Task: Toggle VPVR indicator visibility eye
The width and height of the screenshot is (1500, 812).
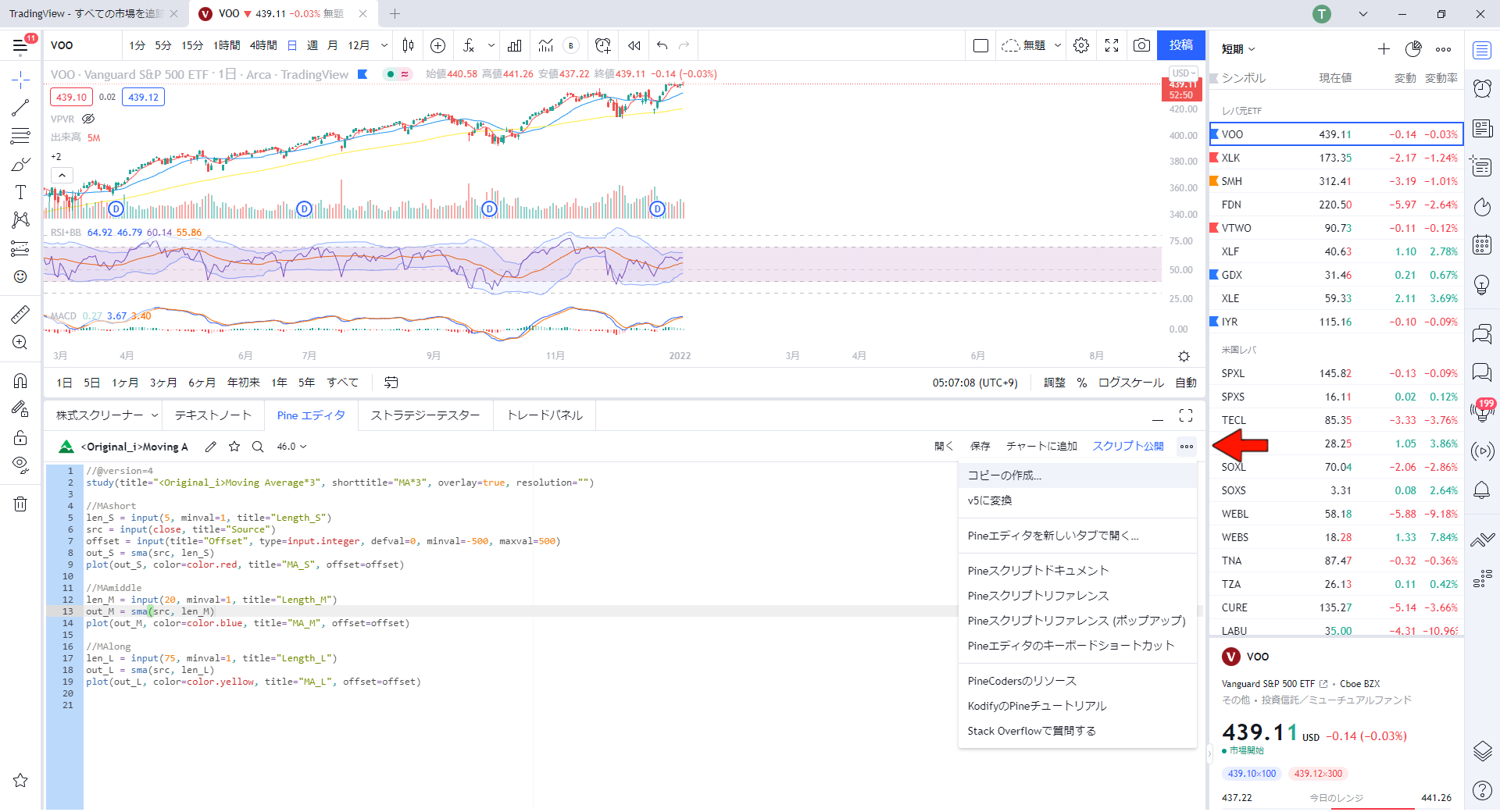Action: point(88,119)
